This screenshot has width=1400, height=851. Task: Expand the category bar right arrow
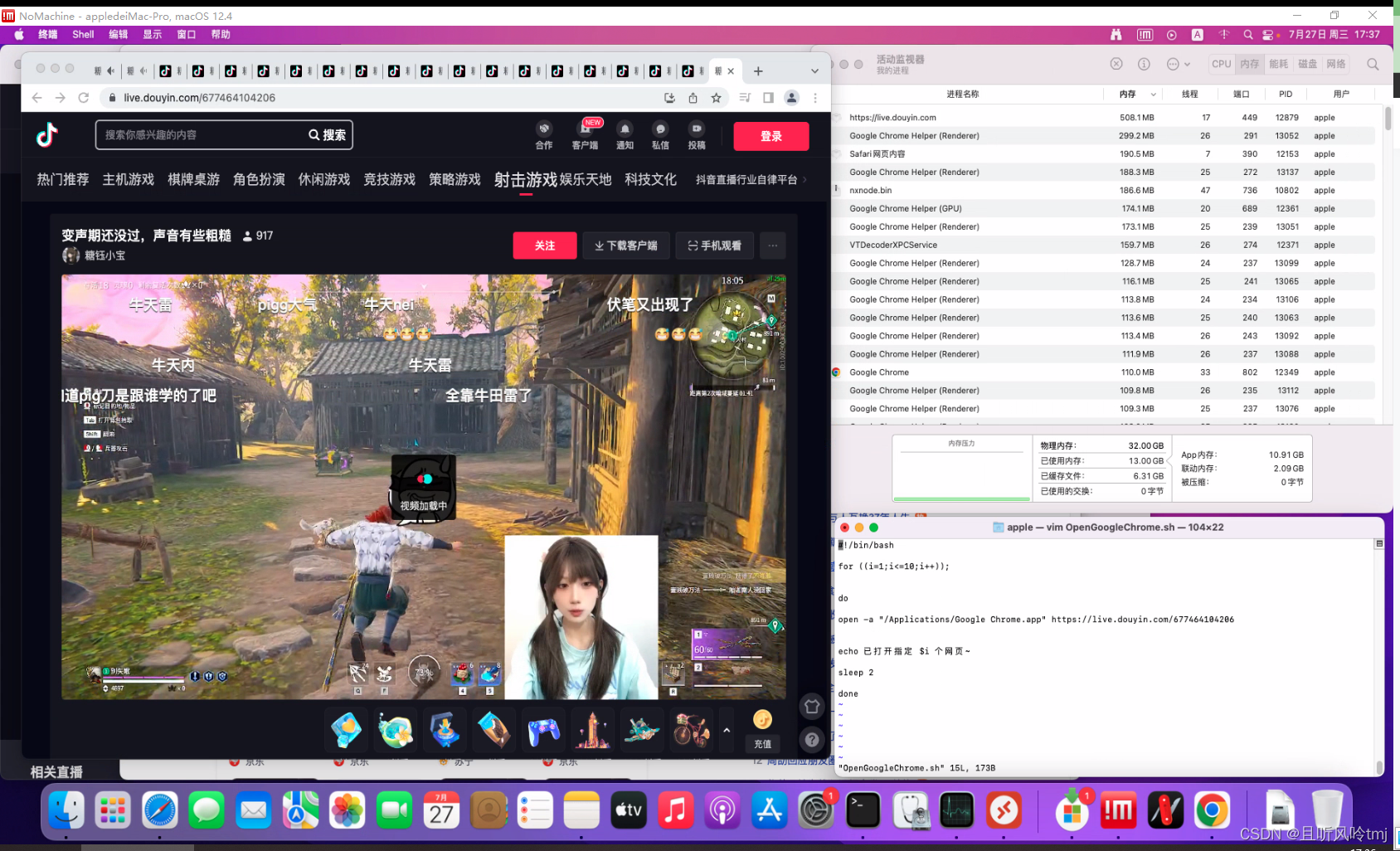[x=805, y=180]
